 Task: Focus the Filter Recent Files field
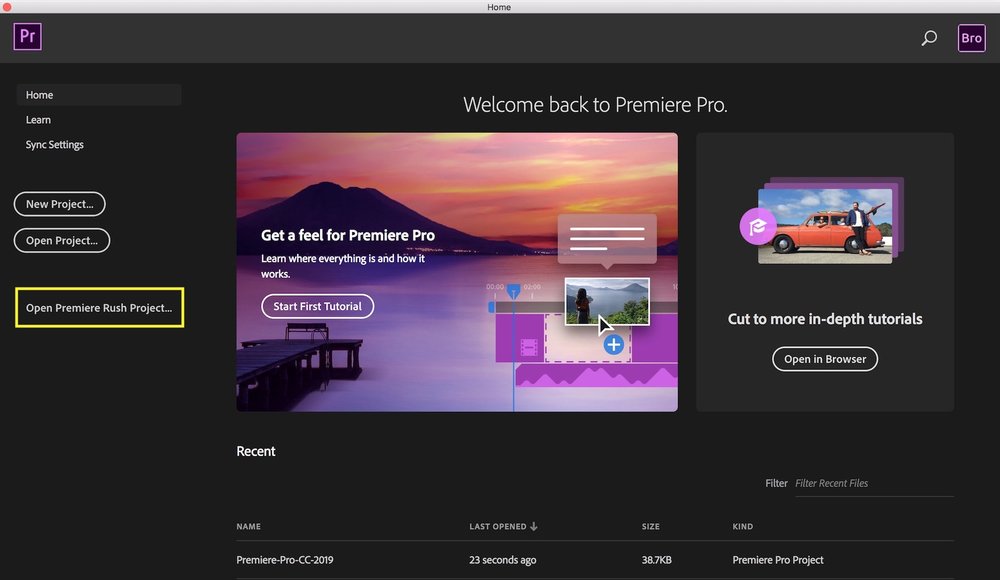click(x=874, y=484)
